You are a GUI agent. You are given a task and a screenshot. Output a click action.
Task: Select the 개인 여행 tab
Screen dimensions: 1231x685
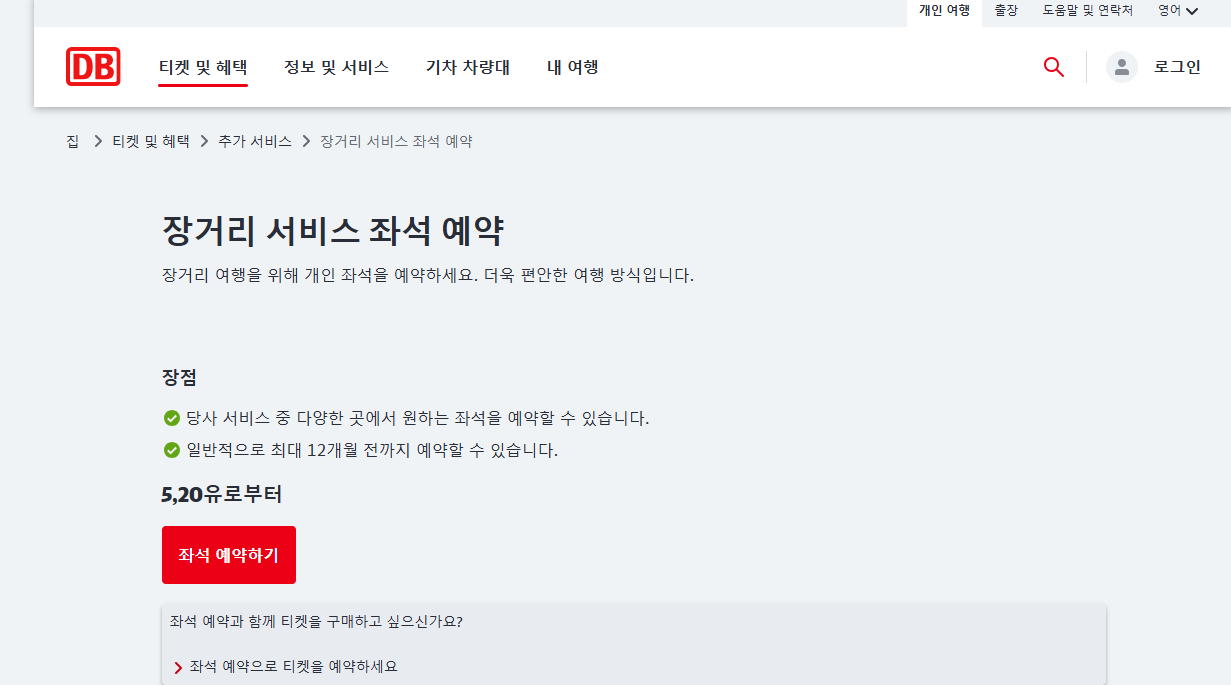[944, 11]
